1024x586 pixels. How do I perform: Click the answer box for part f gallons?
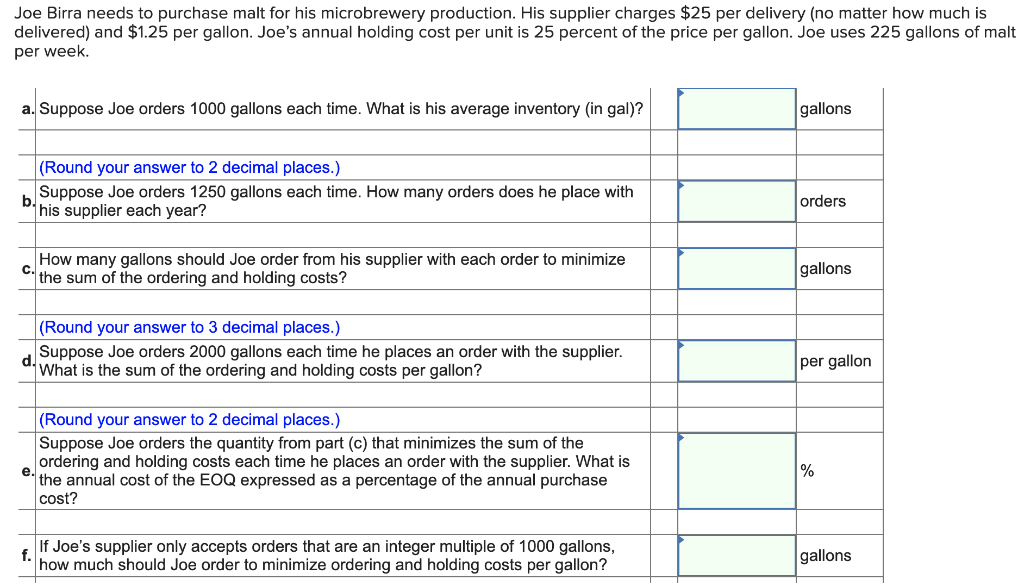pyautogui.click(x=737, y=555)
